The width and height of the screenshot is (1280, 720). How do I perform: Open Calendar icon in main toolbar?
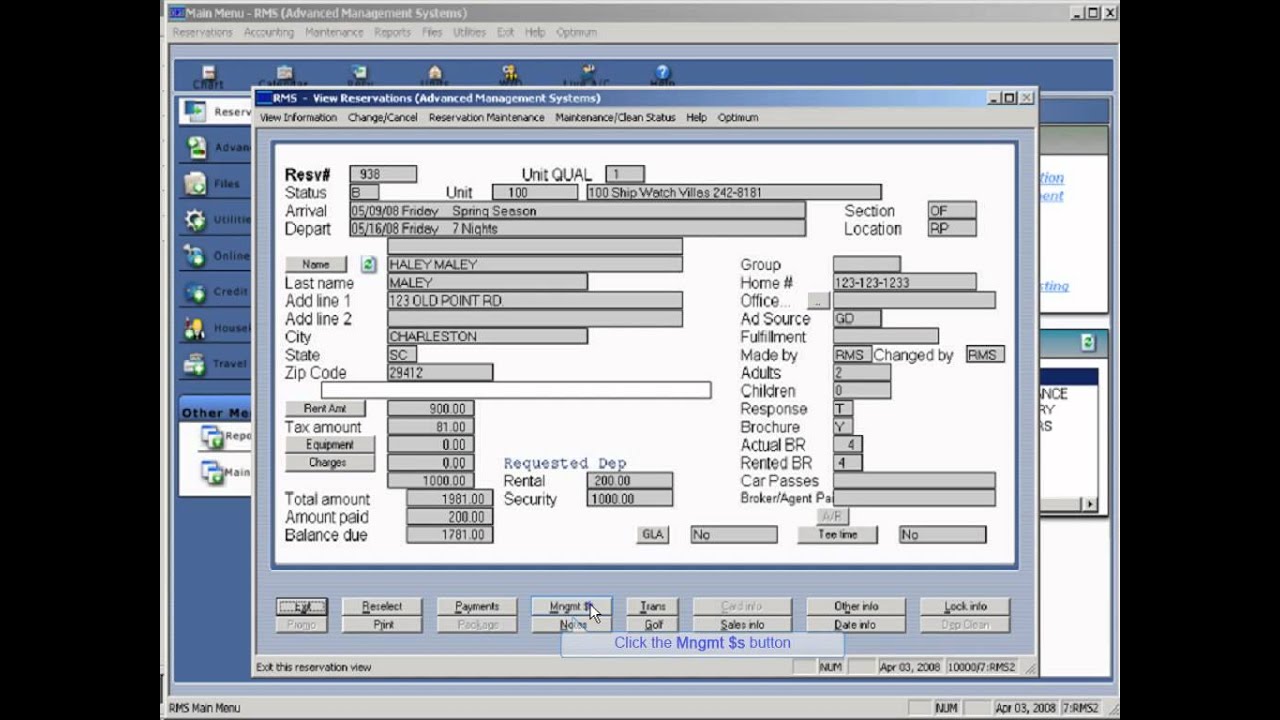pyautogui.click(x=284, y=74)
